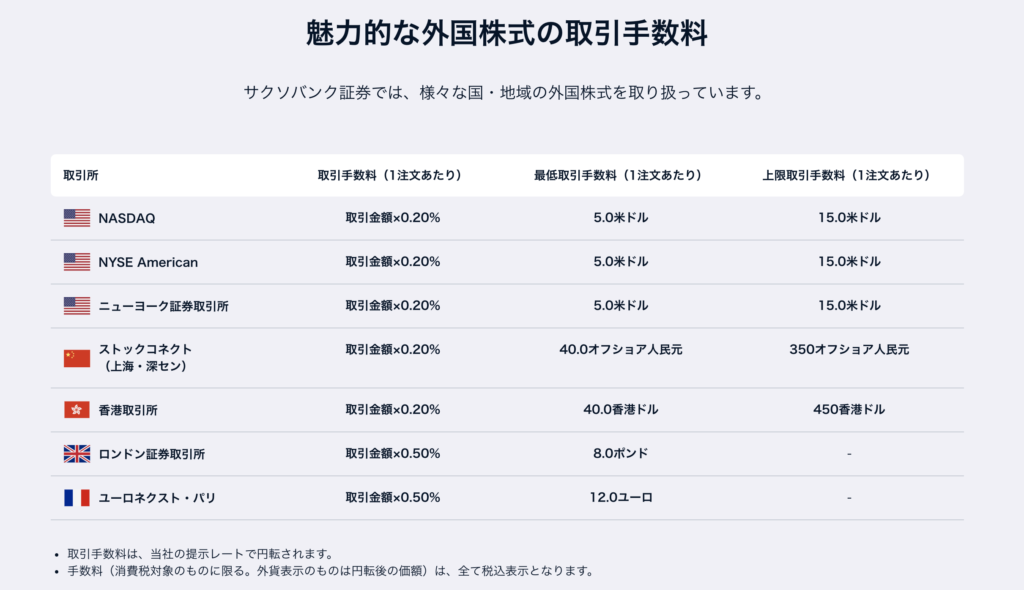Click the 450香港ドル maximum fee cell
This screenshot has height=590, width=1024.
pyautogui.click(x=849, y=410)
